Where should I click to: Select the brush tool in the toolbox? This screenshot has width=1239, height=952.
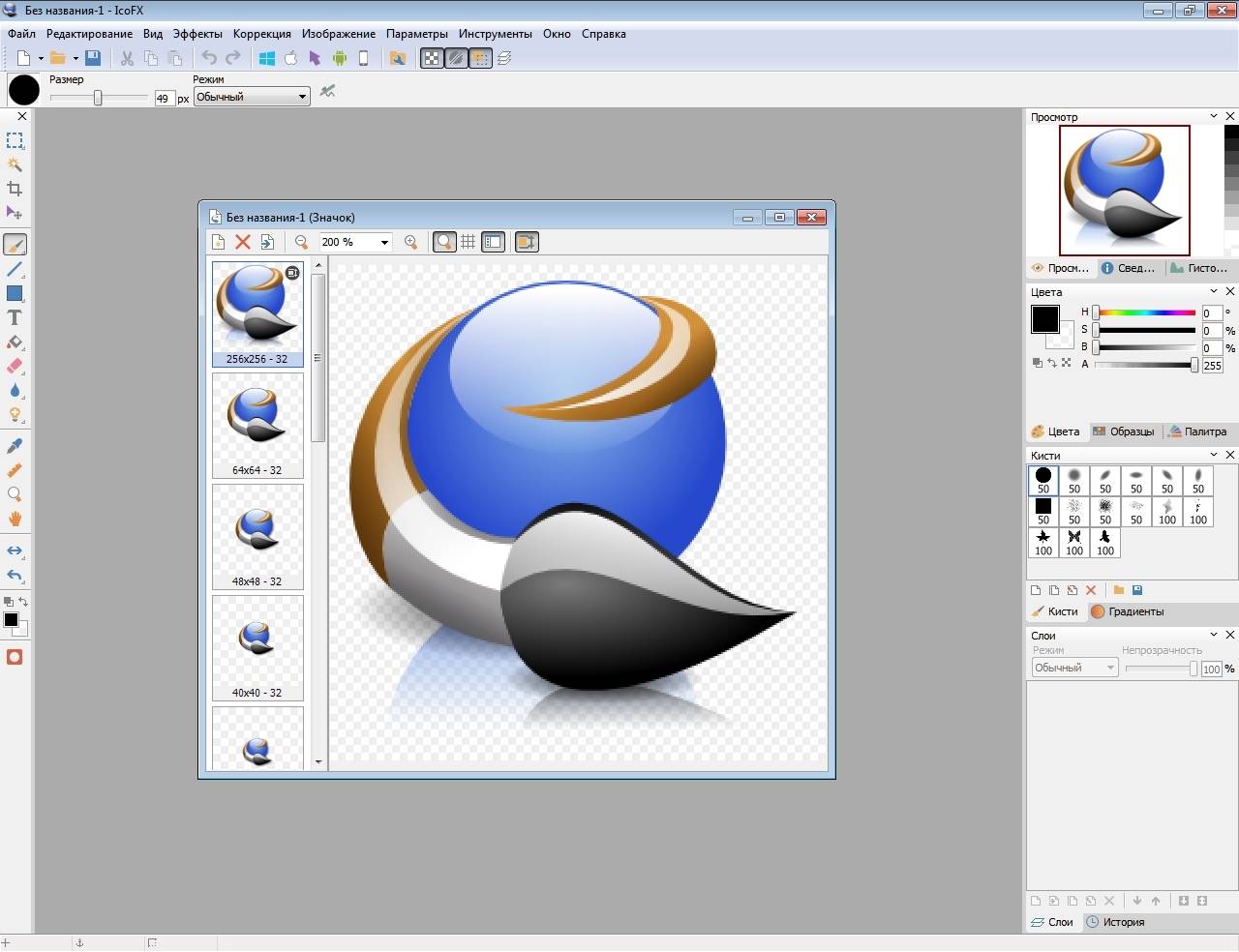pyautogui.click(x=15, y=245)
